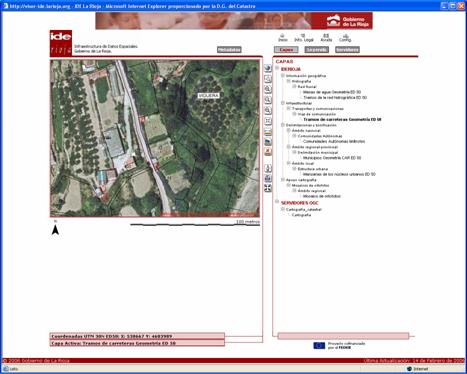This screenshot has height=374, width=467.
Task: Collapse the Ámbito regional-provincial node
Action: (289, 147)
